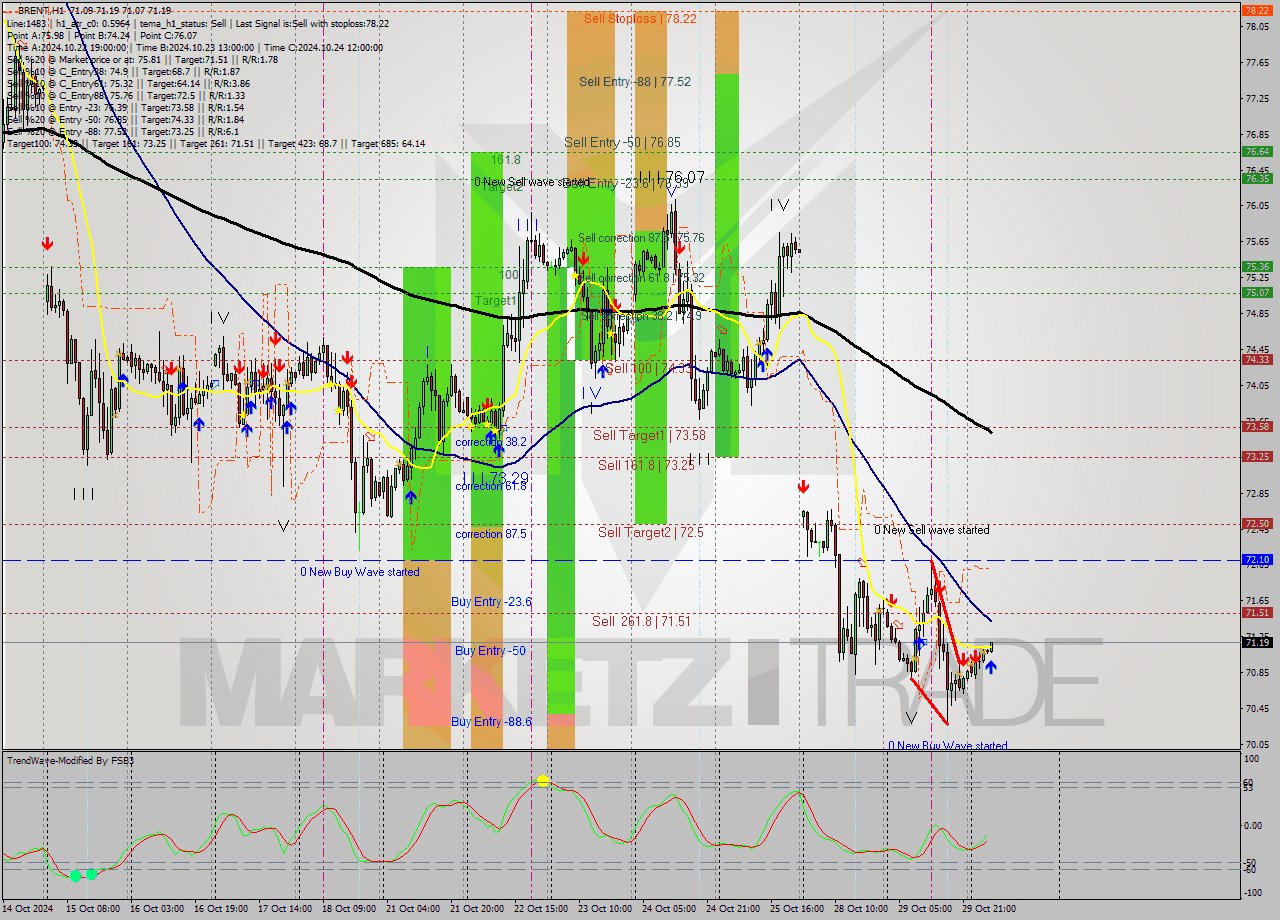Click the black 71.19 current price tag
The width and height of the screenshot is (1280, 920).
coord(1256,642)
